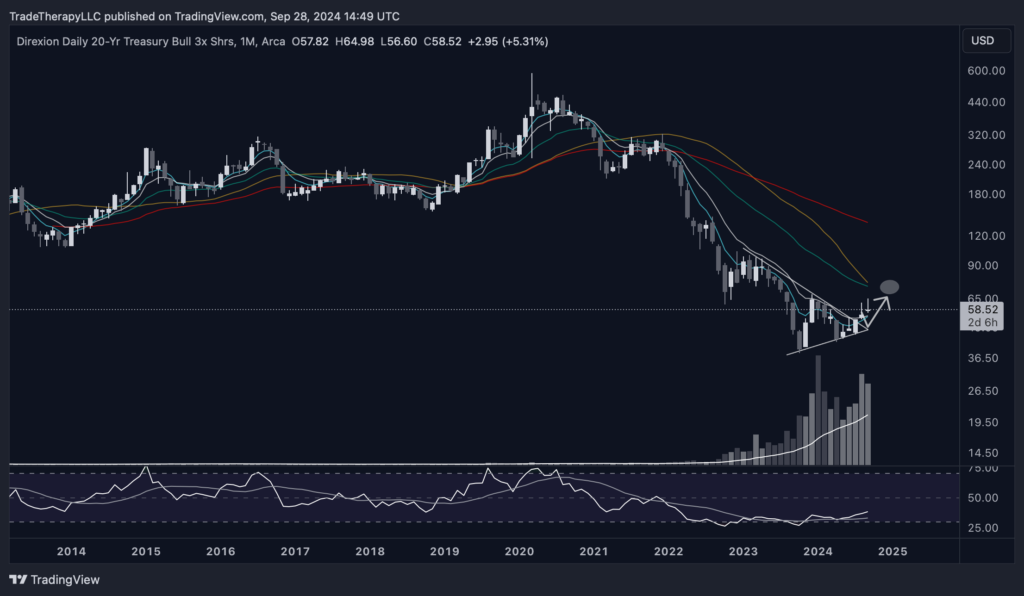Image resolution: width=1024 pixels, height=596 pixels.
Task: Click the 2d 6h bar countdown label
Action: [x=978, y=323]
